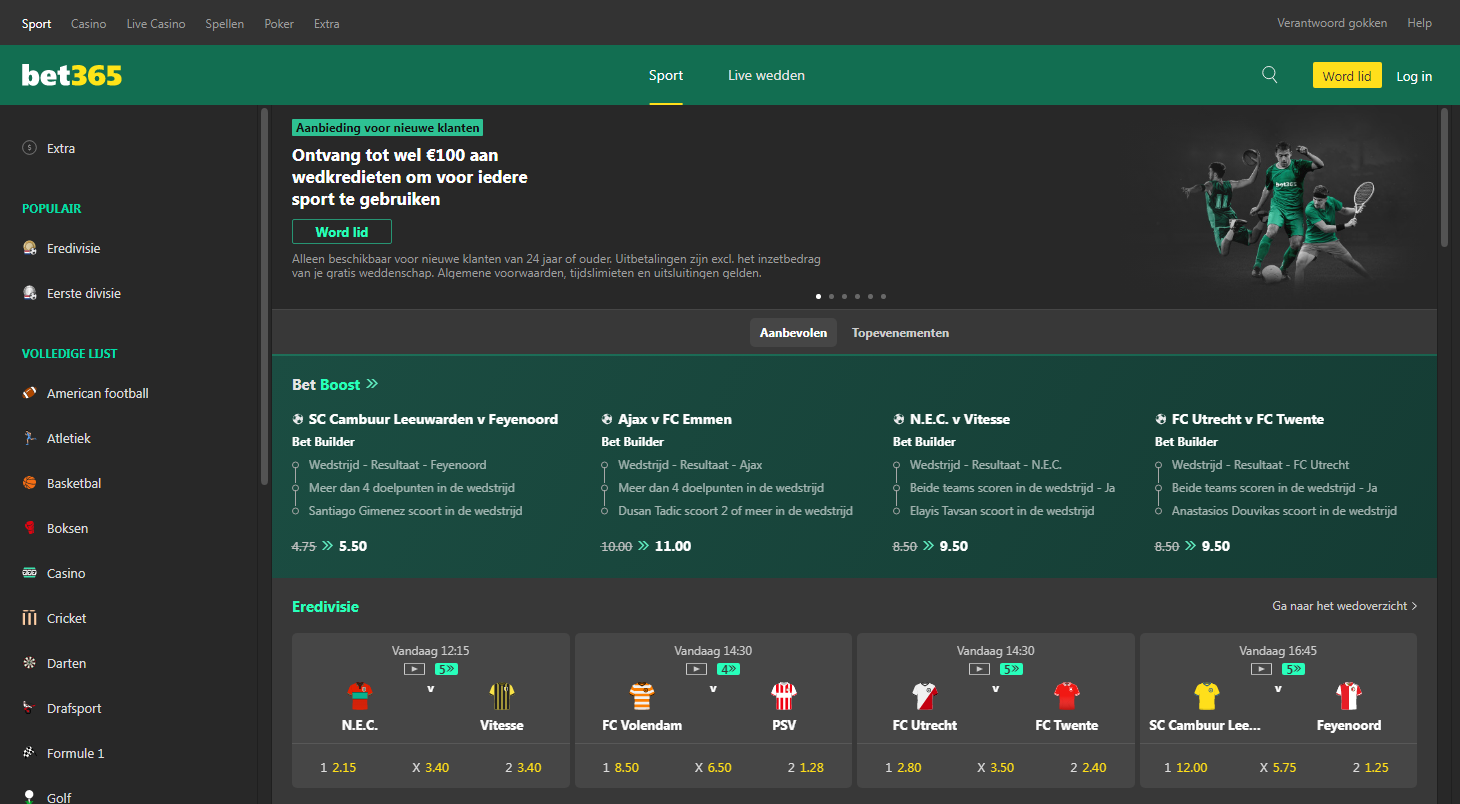The width and height of the screenshot is (1460, 804).
Task: Open the search magnifier icon
Action: tap(1270, 74)
